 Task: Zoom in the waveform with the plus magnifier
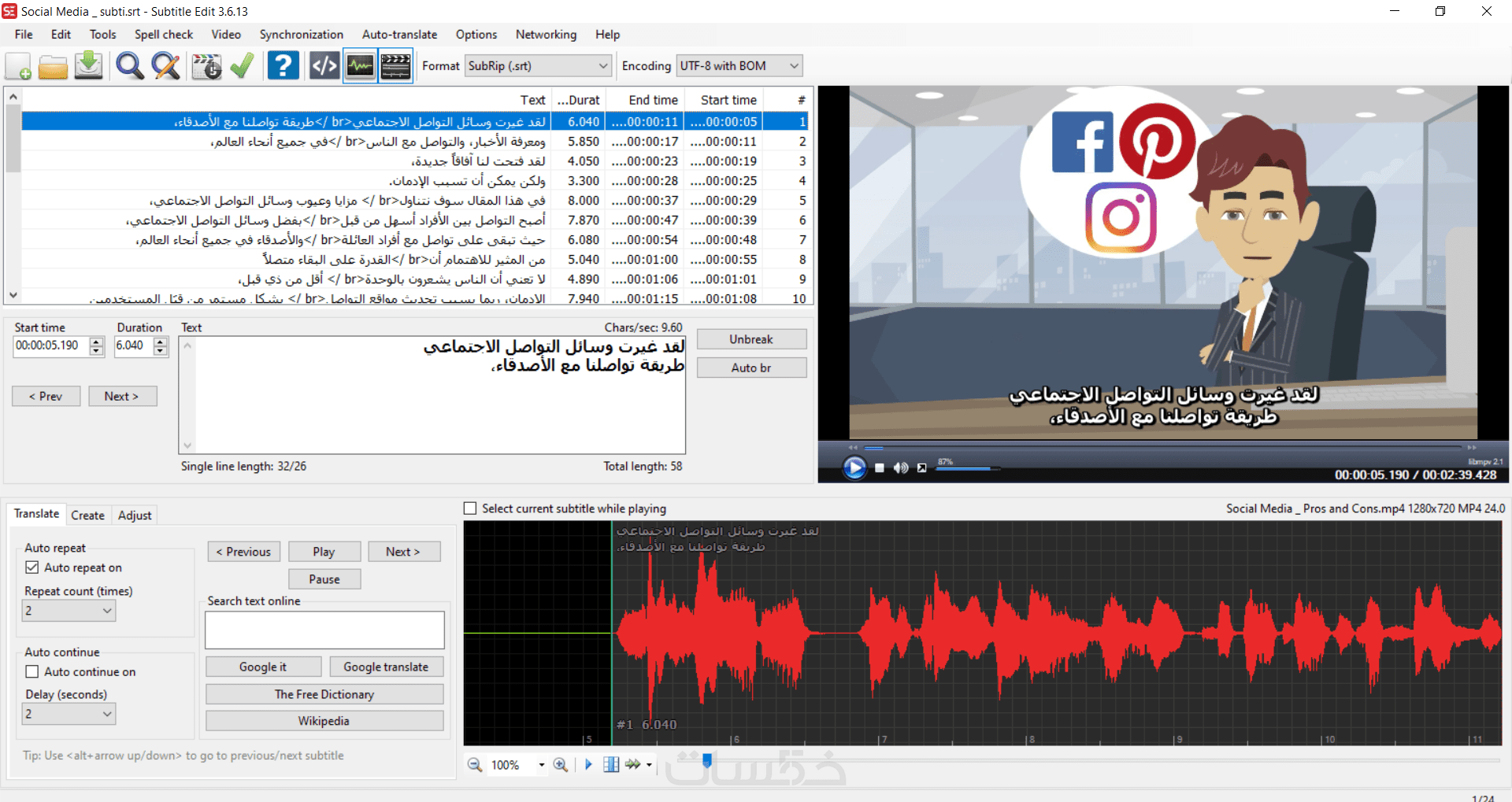[561, 764]
